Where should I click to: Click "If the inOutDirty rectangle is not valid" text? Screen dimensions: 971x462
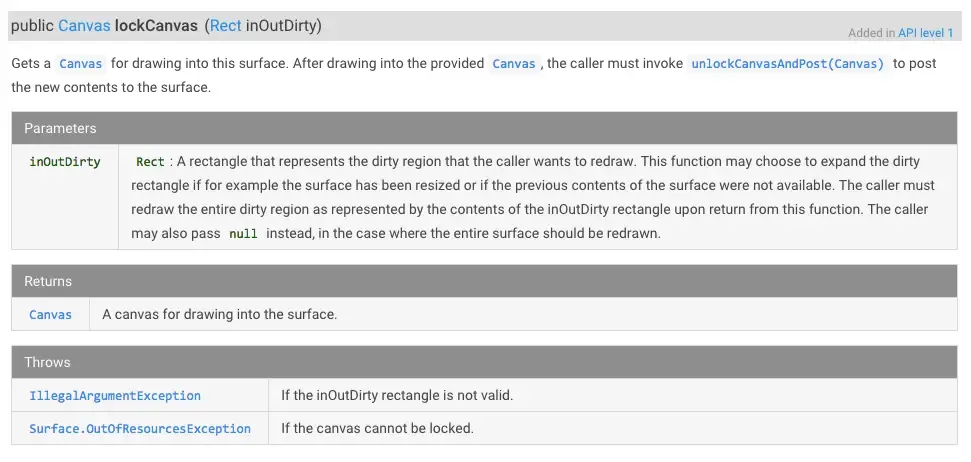pyautogui.click(x=397, y=396)
